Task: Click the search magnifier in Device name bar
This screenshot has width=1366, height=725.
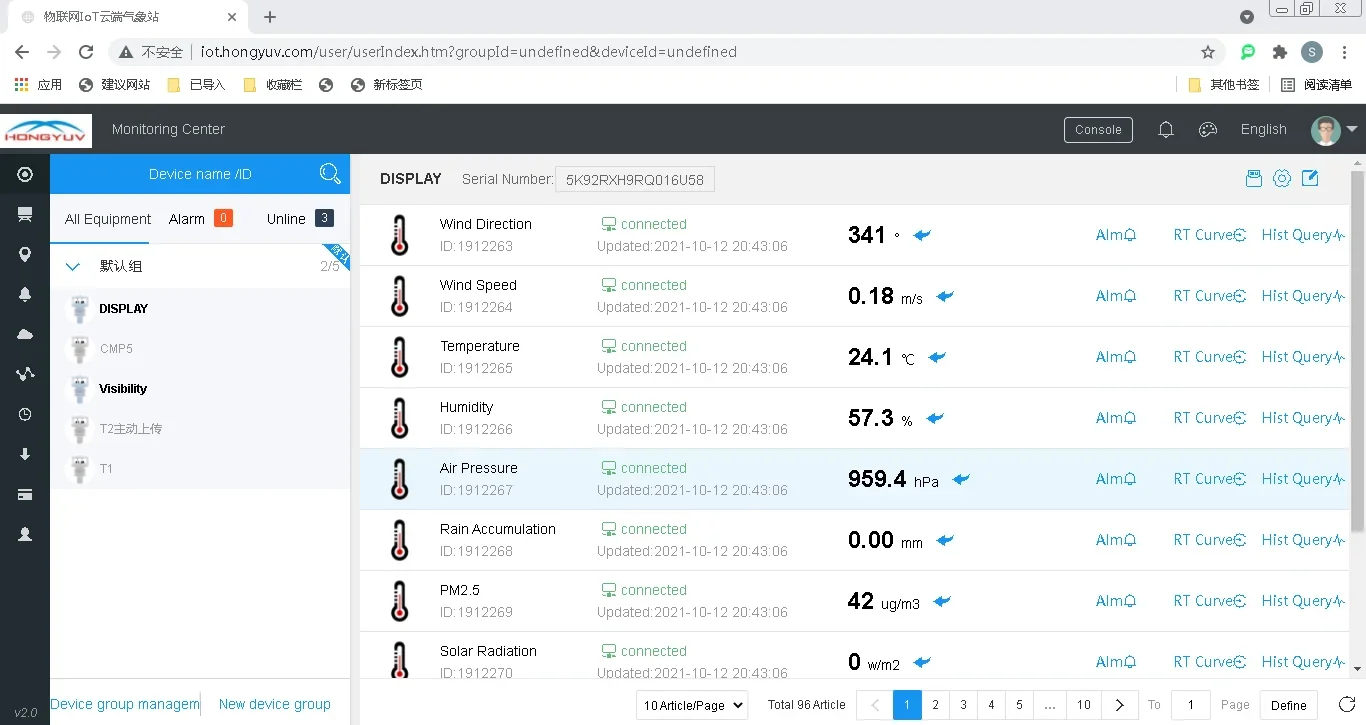Action: coord(330,174)
